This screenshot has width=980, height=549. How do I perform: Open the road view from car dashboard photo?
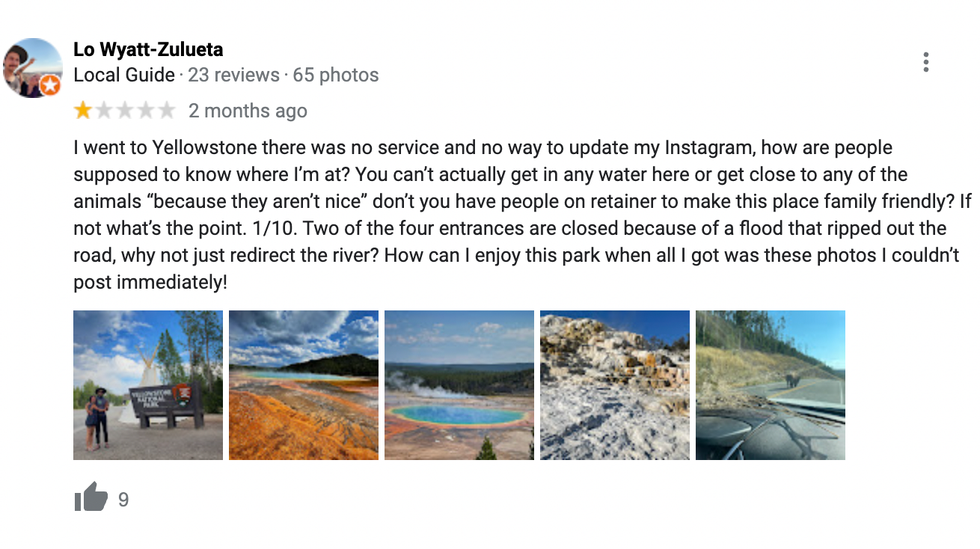click(x=770, y=385)
